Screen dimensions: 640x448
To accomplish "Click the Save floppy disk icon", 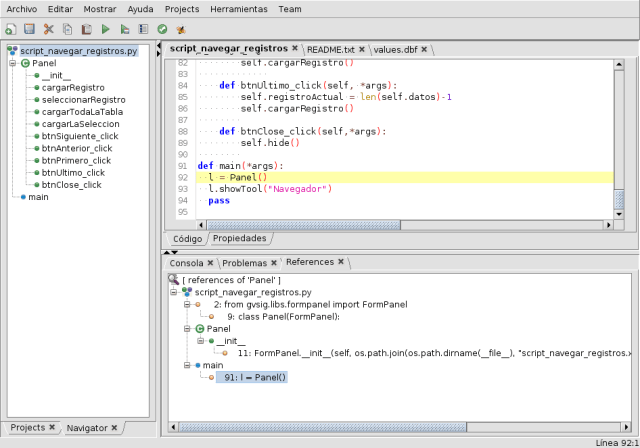I will coord(30,29).
